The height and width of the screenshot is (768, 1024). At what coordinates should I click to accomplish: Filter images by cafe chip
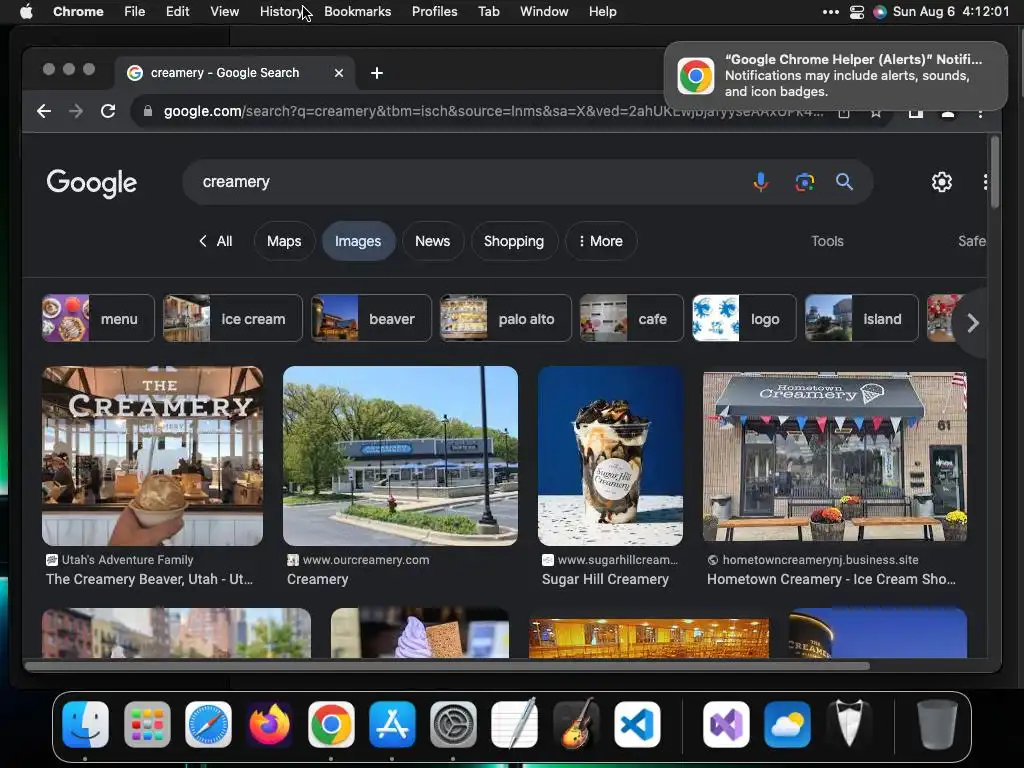[x=632, y=319]
